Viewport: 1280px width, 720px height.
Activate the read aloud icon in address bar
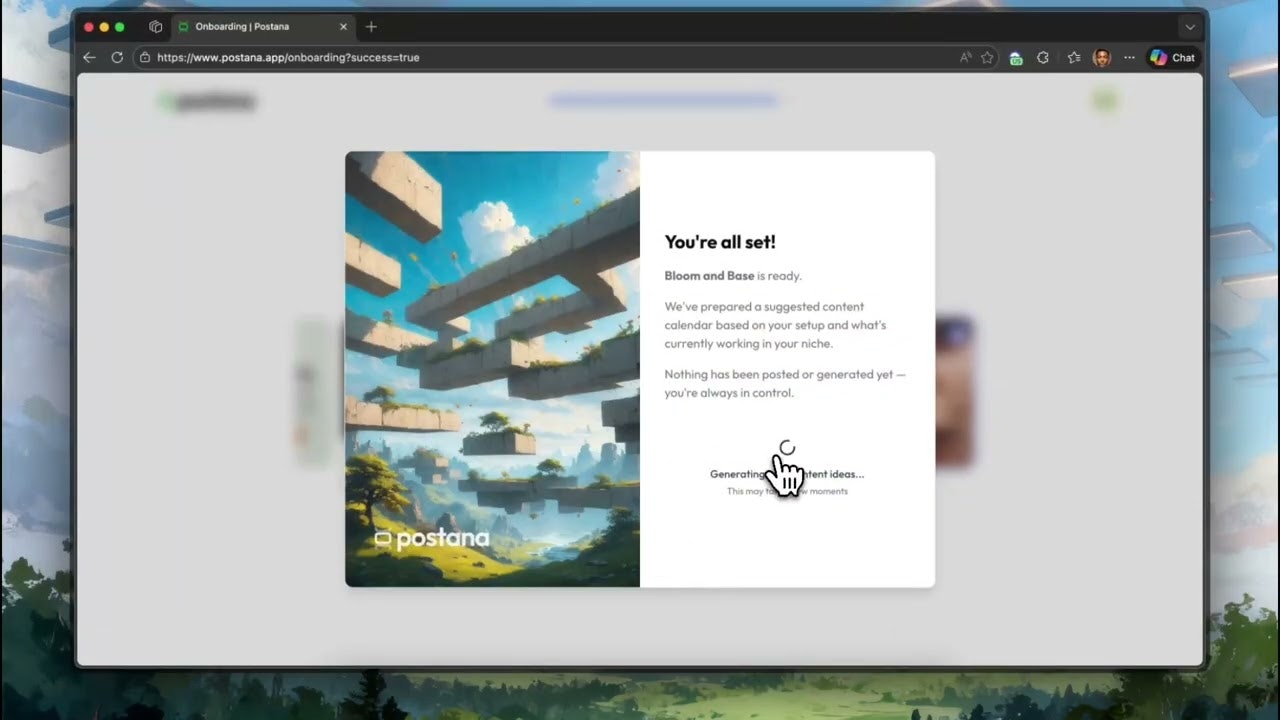[x=966, y=57]
